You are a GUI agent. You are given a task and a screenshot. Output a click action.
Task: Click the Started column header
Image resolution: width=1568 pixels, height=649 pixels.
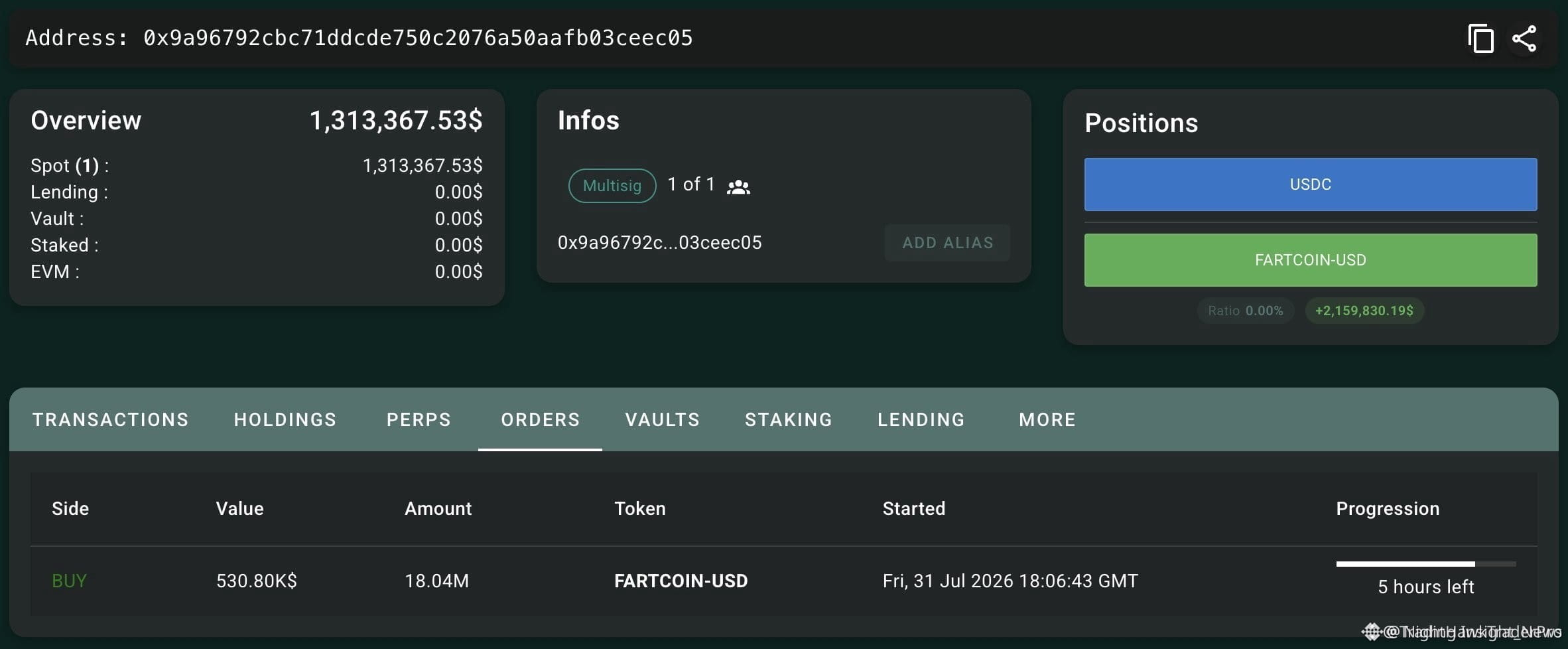point(914,508)
